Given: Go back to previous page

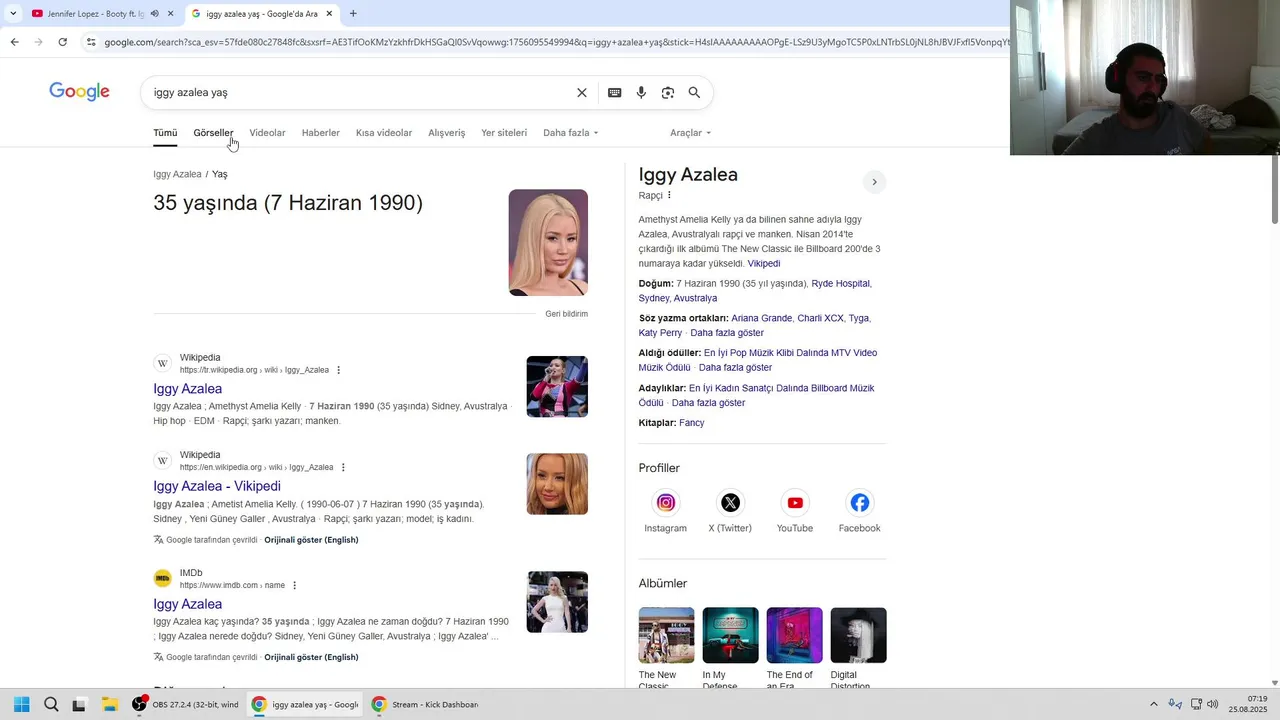Looking at the screenshot, I should tap(14, 42).
